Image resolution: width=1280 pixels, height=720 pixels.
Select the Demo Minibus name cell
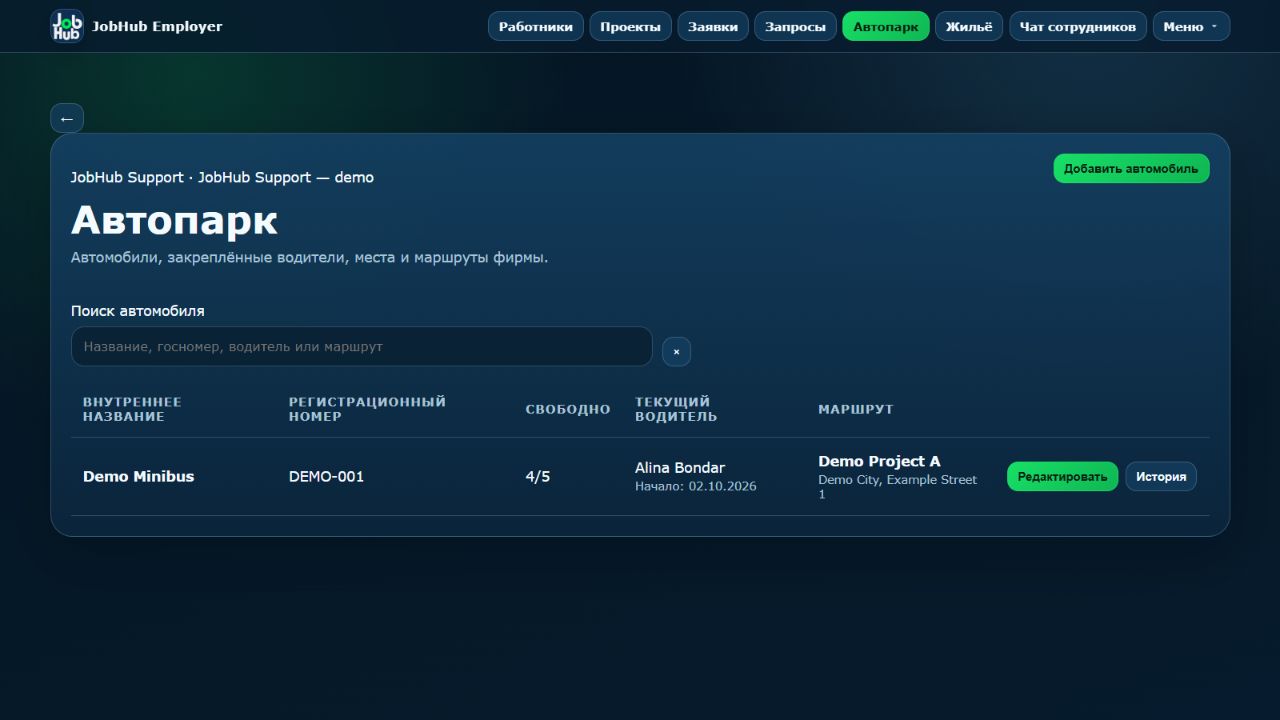(x=139, y=476)
